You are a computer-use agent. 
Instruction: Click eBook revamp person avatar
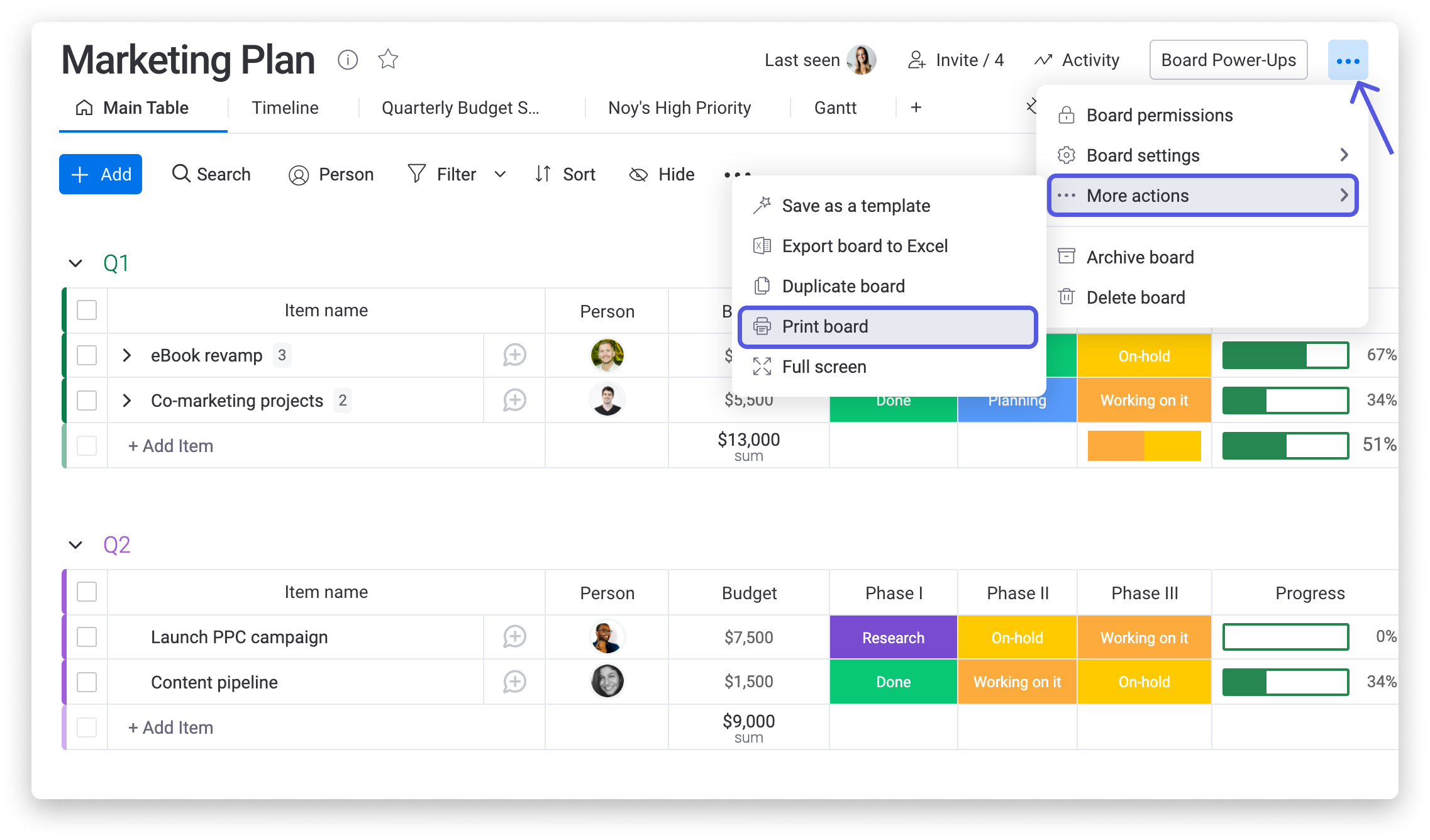[x=607, y=355]
